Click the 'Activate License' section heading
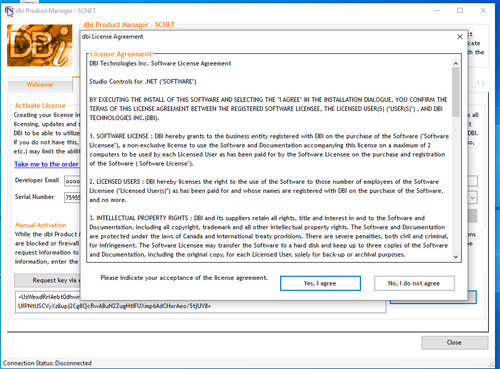500x369 pixels. pyautogui.click(x=40, y=106)
